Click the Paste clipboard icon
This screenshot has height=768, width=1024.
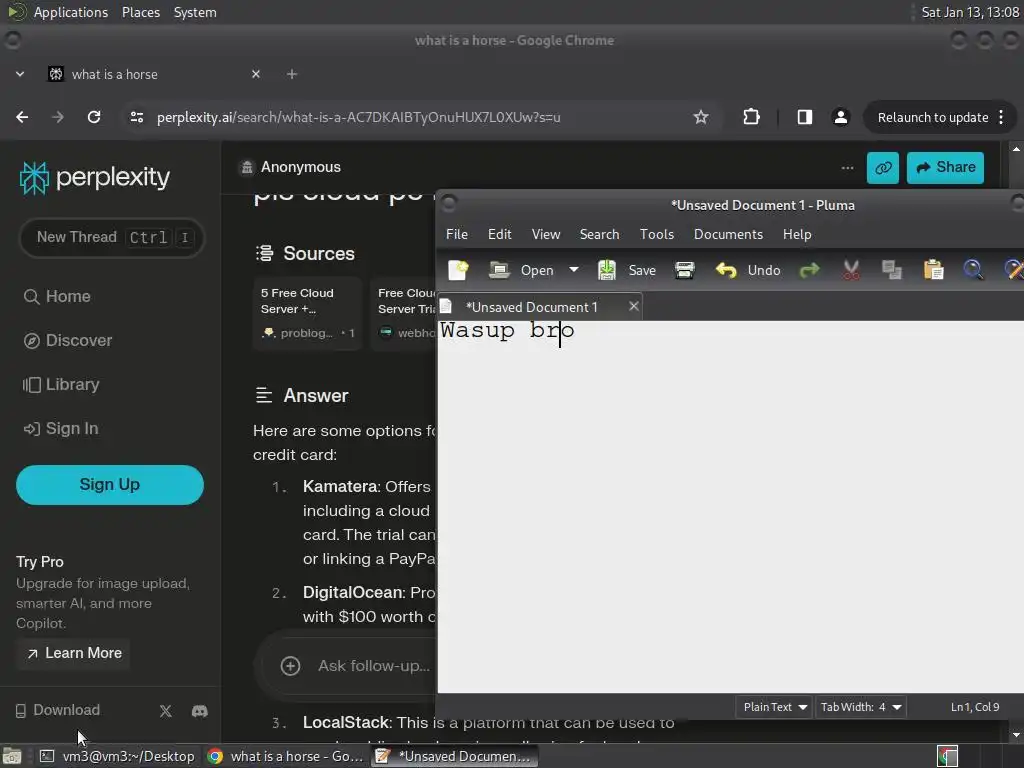point(933,270)
